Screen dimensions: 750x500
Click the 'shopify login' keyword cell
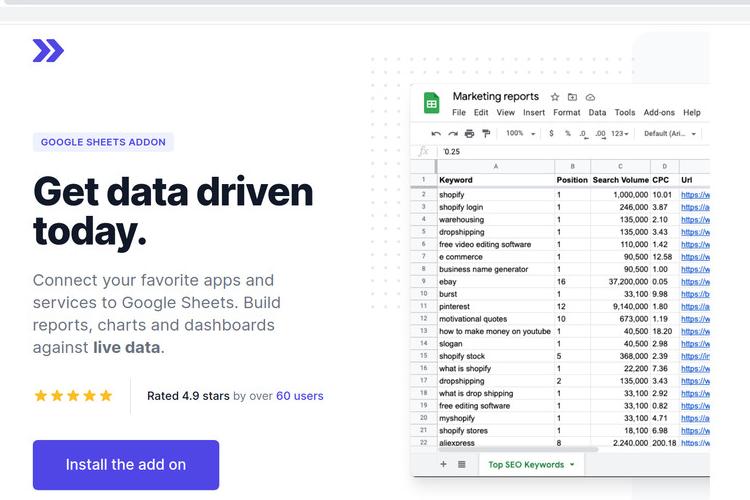pyautogui.click(x=496, y=207)
